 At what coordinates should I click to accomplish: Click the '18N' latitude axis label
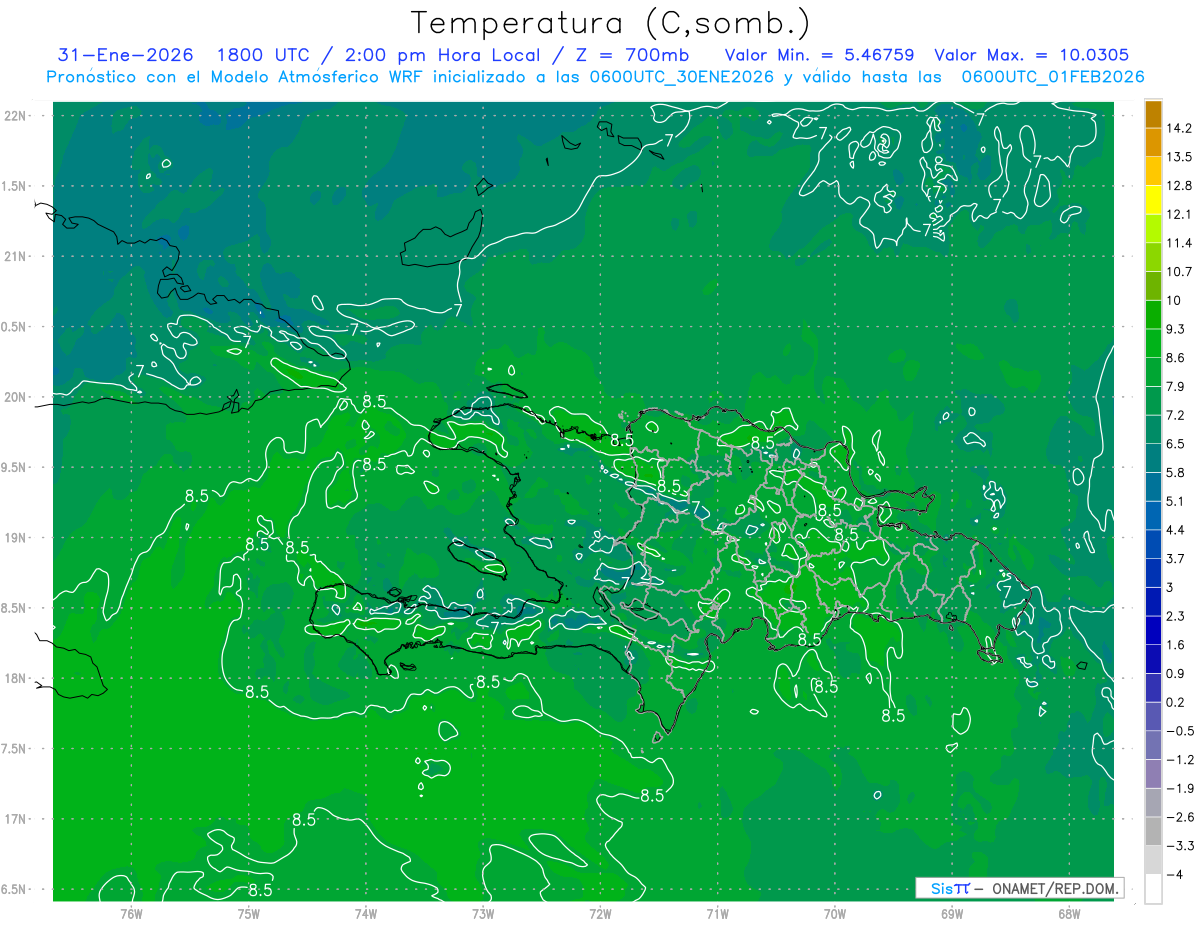point(16,678)
